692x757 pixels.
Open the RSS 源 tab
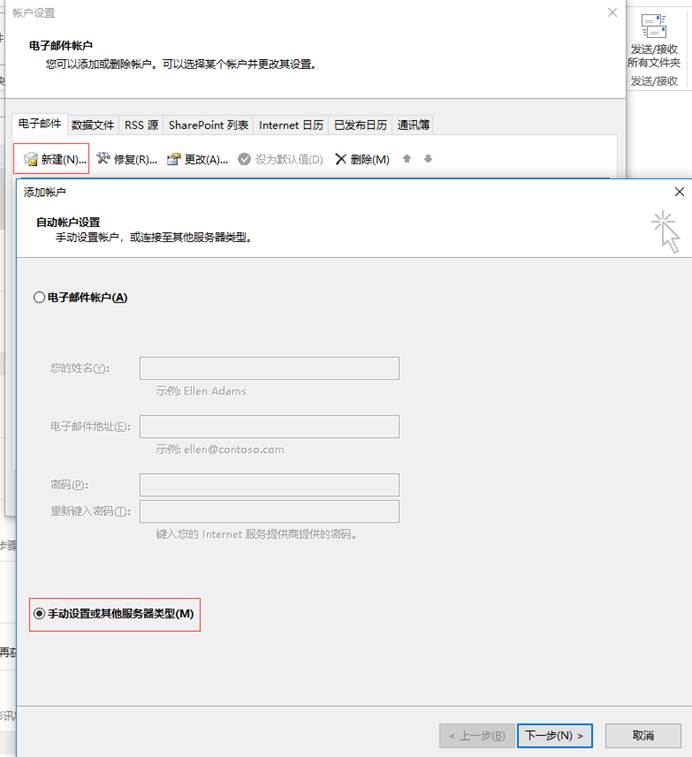pyautogui.click(x=141, y=125)
